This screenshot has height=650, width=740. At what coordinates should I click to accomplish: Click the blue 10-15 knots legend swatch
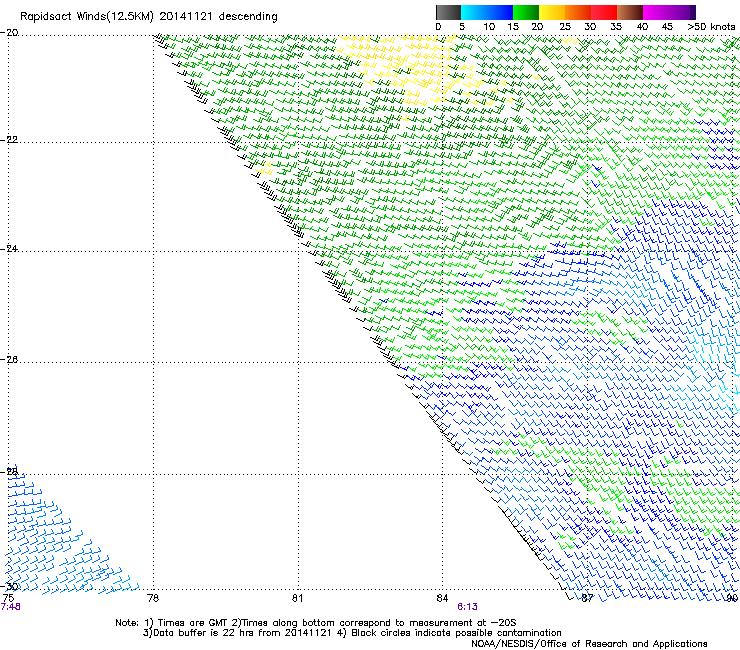click(x=500, y=12)
